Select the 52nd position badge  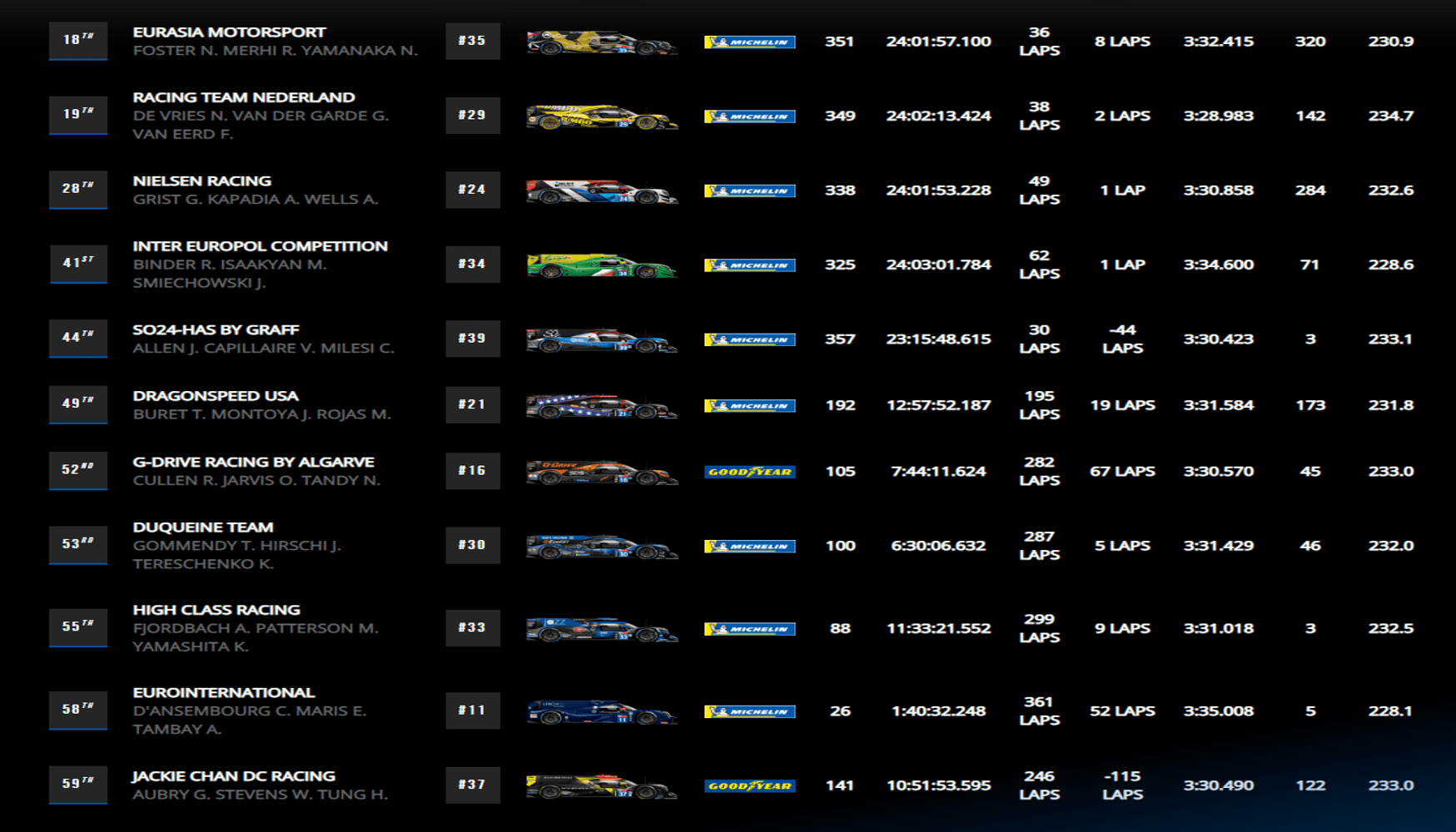pyautogui.click(x=78, y=471)
